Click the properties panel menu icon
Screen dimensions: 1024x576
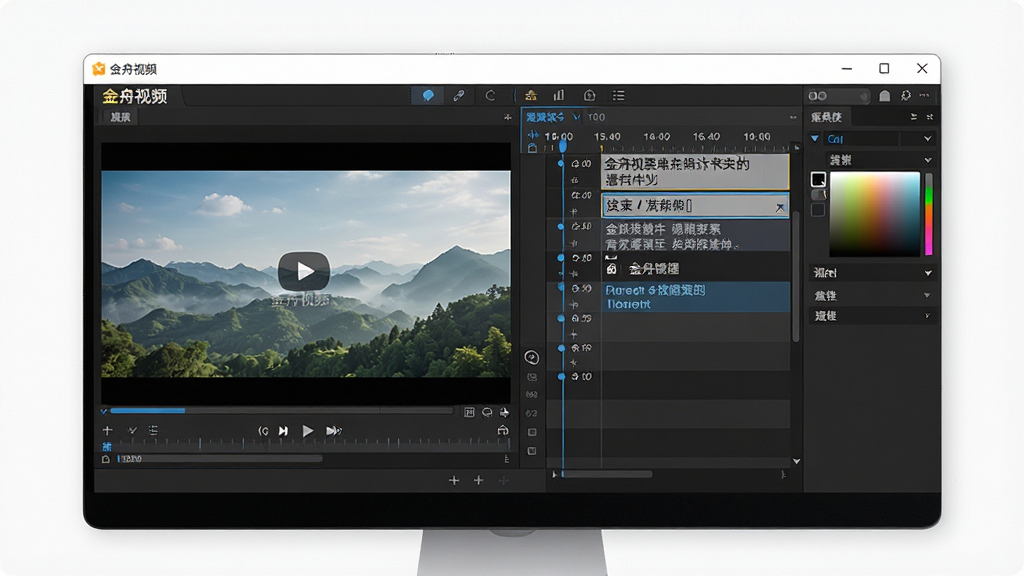[x=914, y=117]
